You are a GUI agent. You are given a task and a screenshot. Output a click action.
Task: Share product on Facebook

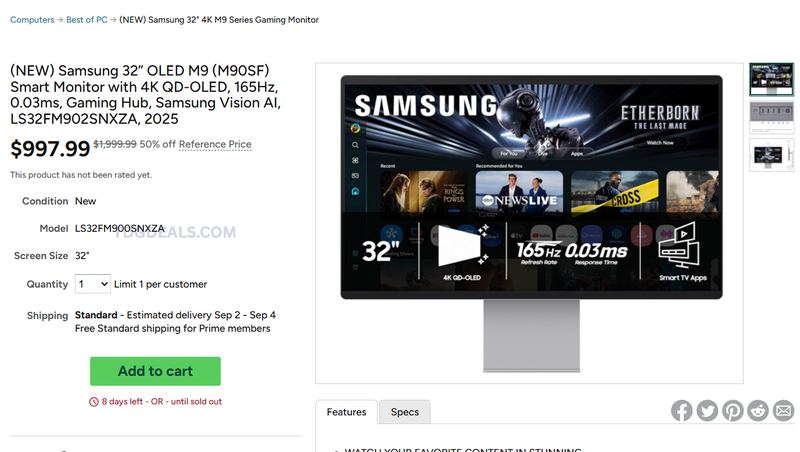pyautogui.click(x=682, y=411)
